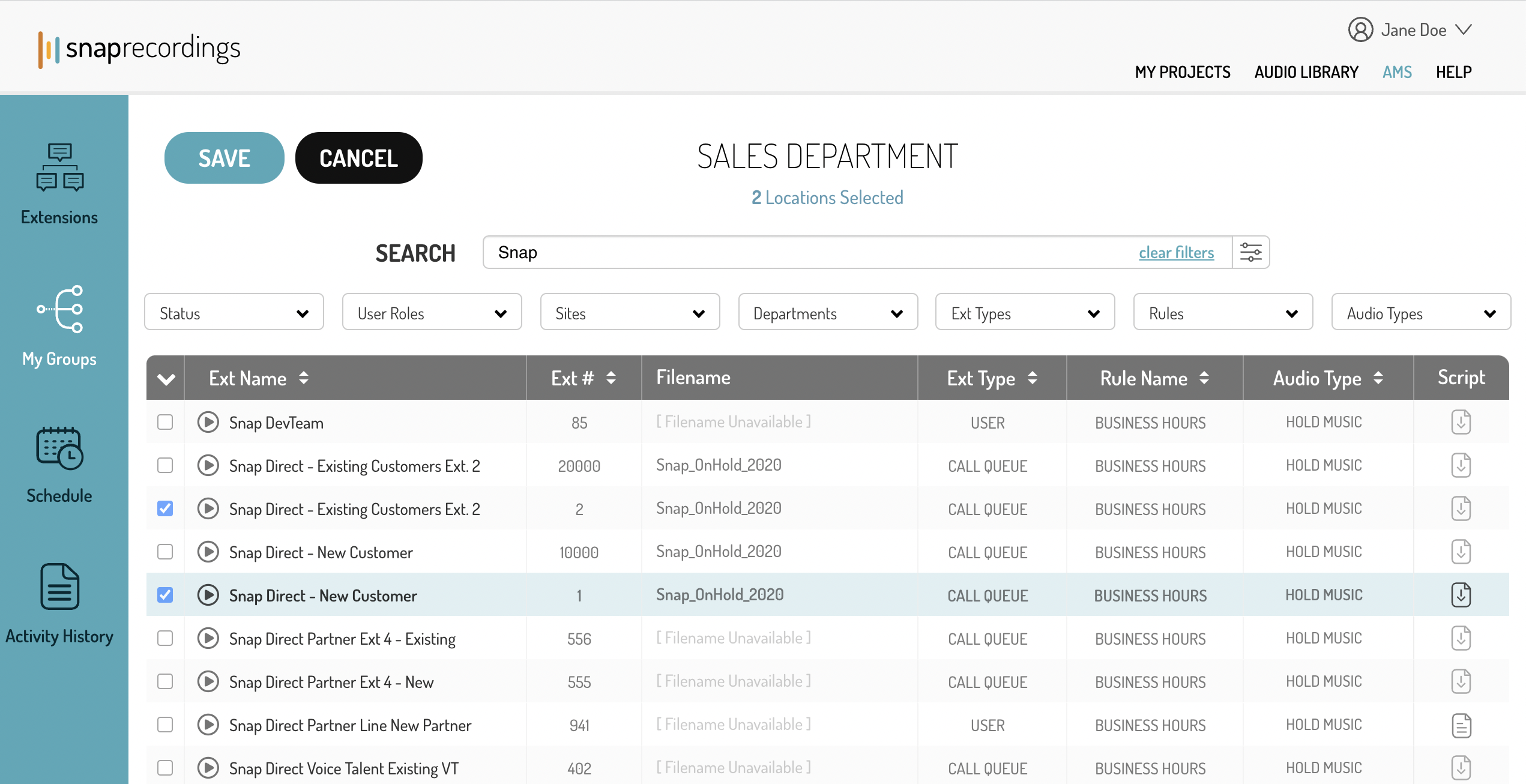Image resolution: width=1526 pixels, height=784 pixels.
Task: Select the Snap Direct Partner Ext 4 - New checkbox
Action: point(165,681)
